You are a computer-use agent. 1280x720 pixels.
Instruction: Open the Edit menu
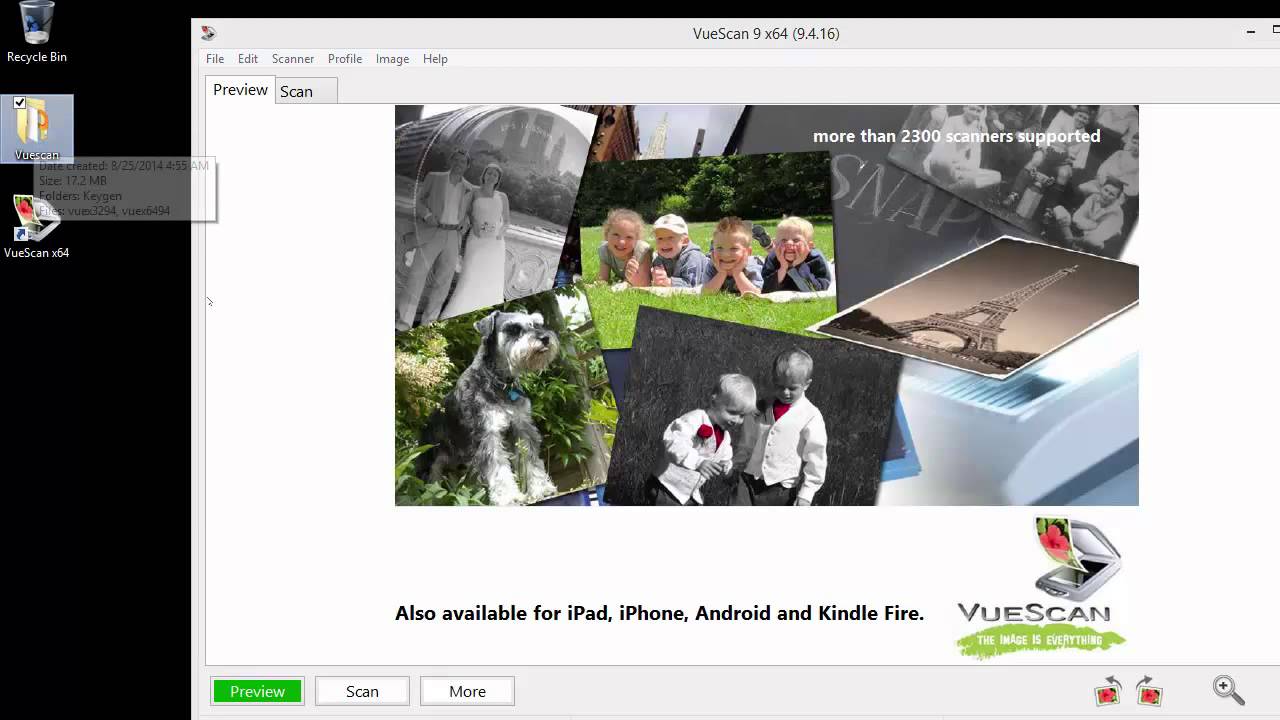click(248, 59)
